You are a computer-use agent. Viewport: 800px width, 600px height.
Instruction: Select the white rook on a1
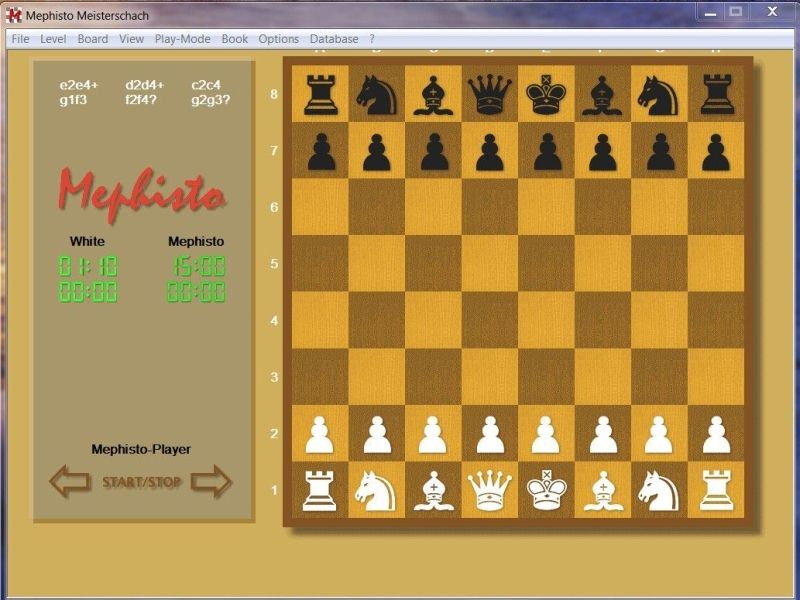(320, 491)
